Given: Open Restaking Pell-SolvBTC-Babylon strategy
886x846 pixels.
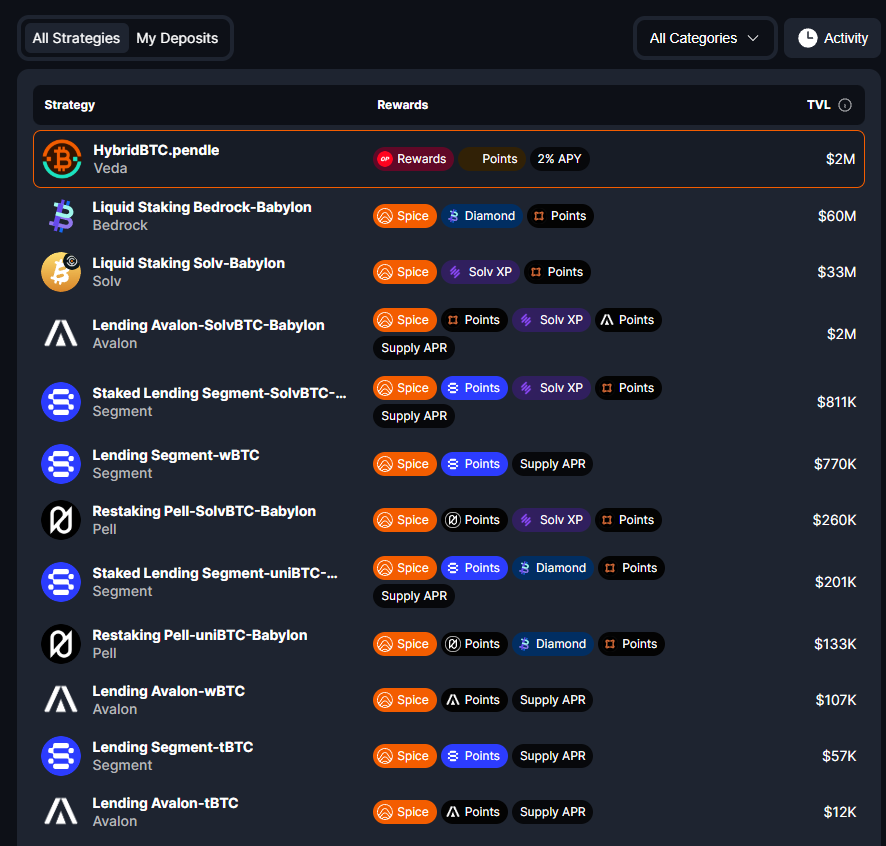Looking at the screenshot, I should tap(204, 511).
